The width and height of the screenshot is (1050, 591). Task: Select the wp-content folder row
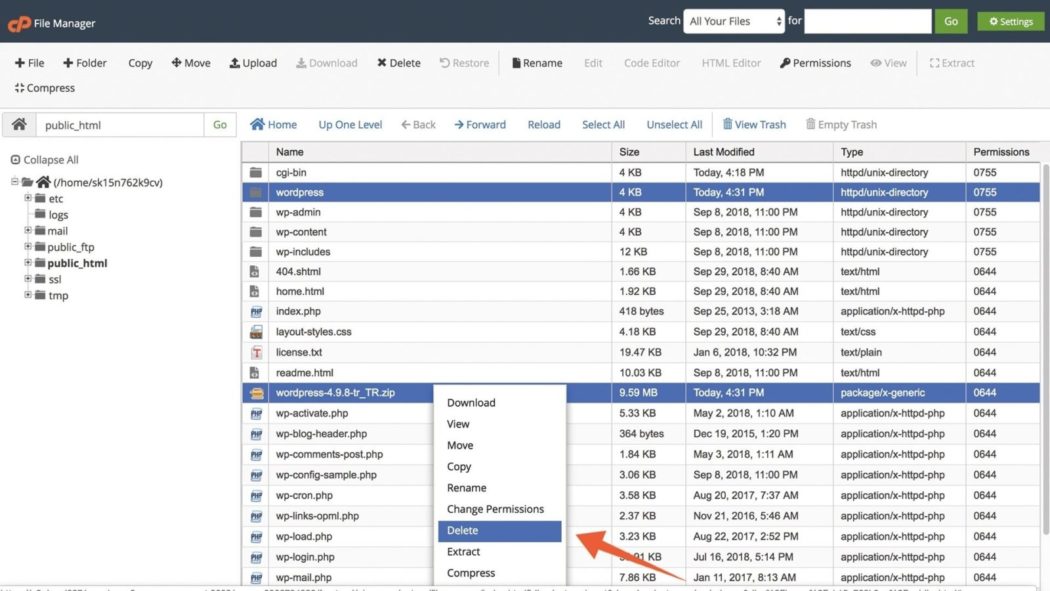coord(641,232)
